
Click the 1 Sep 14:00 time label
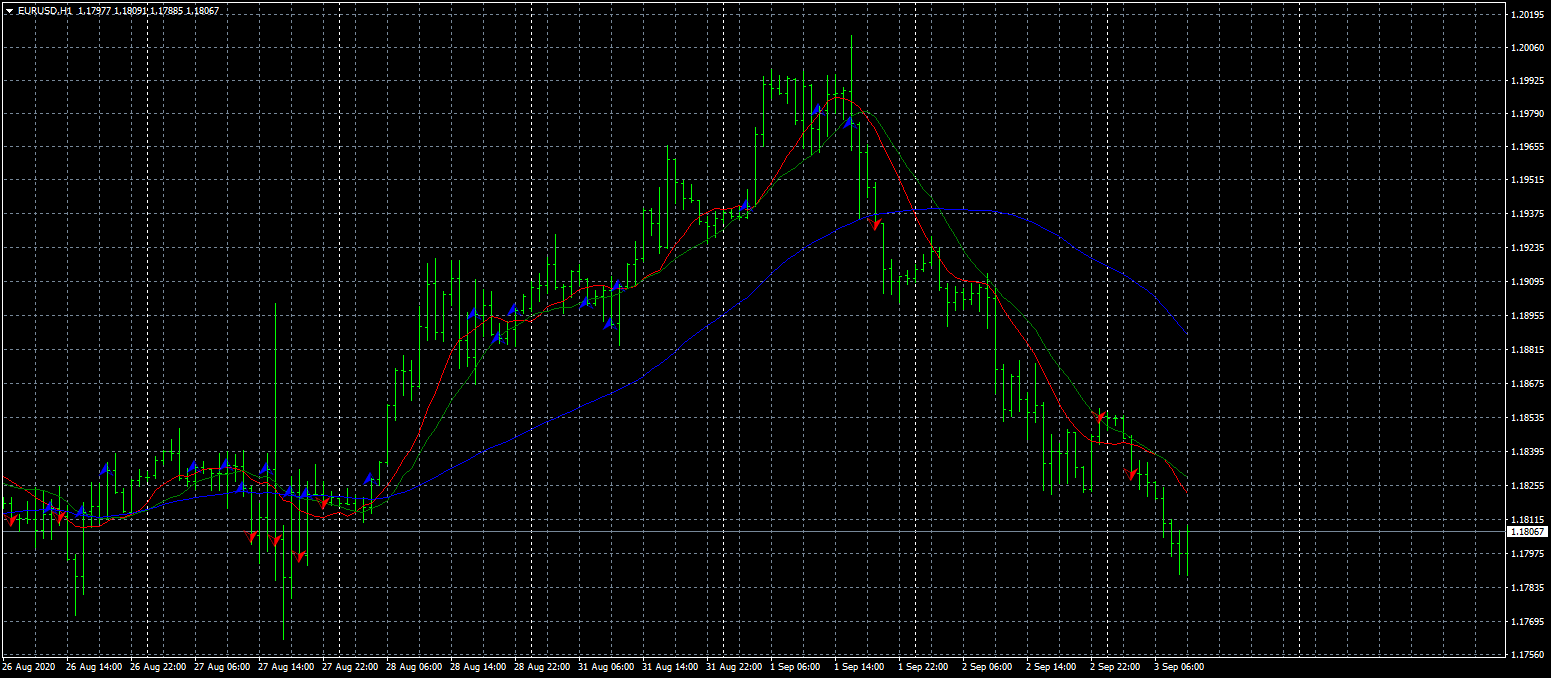(x=859, y=667)
